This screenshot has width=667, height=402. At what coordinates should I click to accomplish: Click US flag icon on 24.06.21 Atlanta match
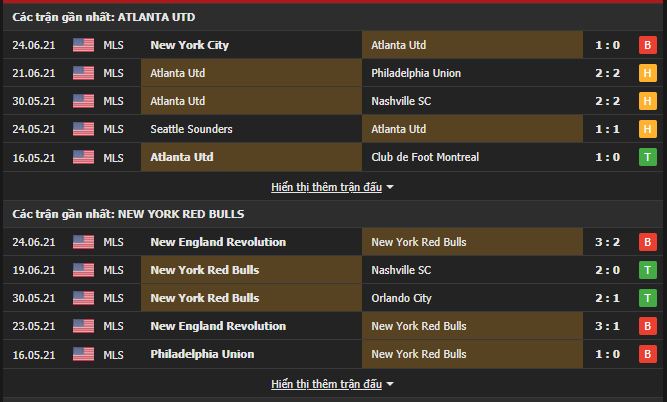click(x=83, y=45)
